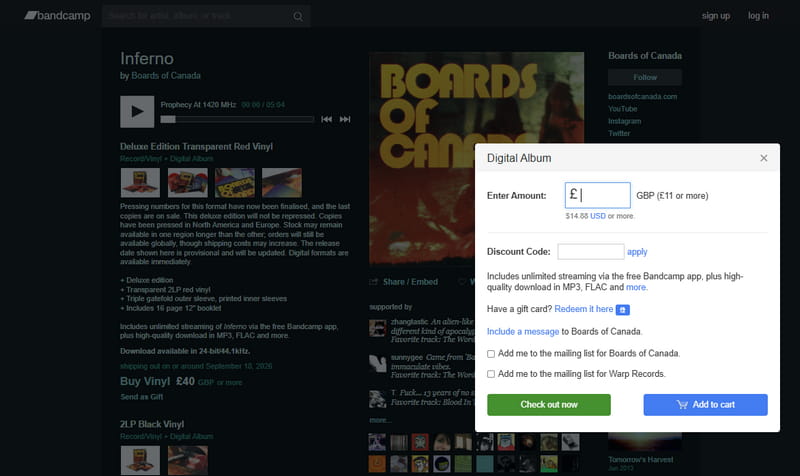The image size is (800, 476).
Task: Close the Digital Album dialog
Action: pos(763,158)
